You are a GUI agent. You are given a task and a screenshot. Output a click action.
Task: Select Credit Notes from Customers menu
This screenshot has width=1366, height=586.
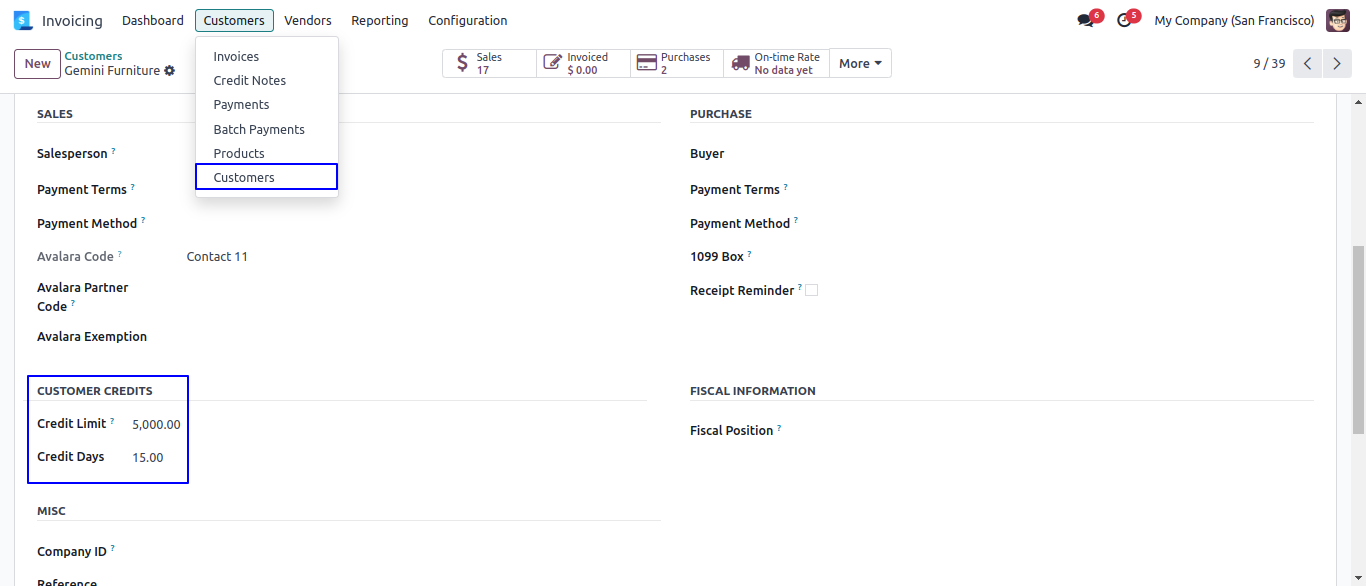[250, 80]
